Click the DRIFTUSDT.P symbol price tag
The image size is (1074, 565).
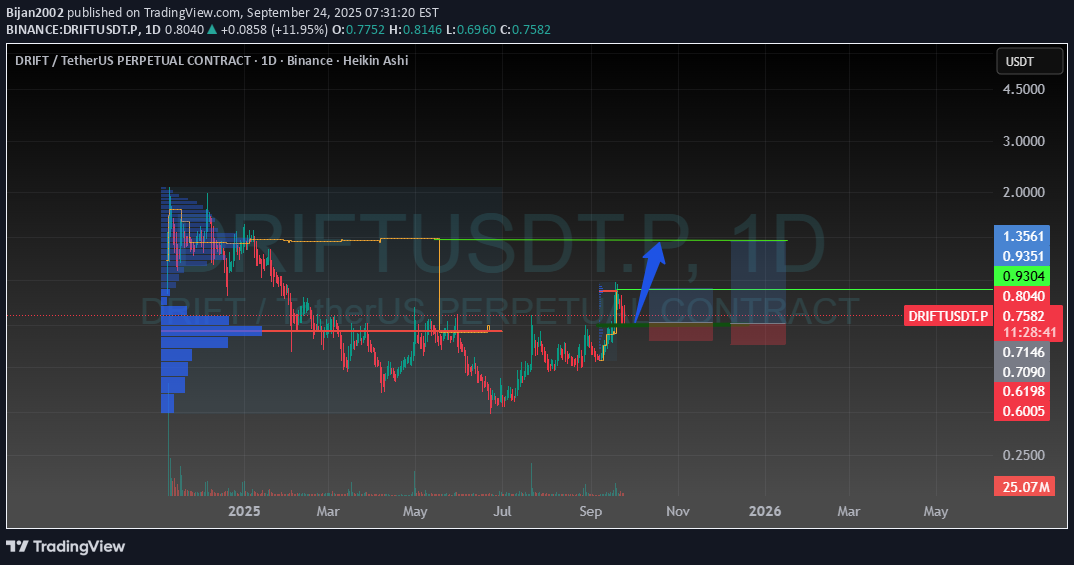tap(949, 316)
